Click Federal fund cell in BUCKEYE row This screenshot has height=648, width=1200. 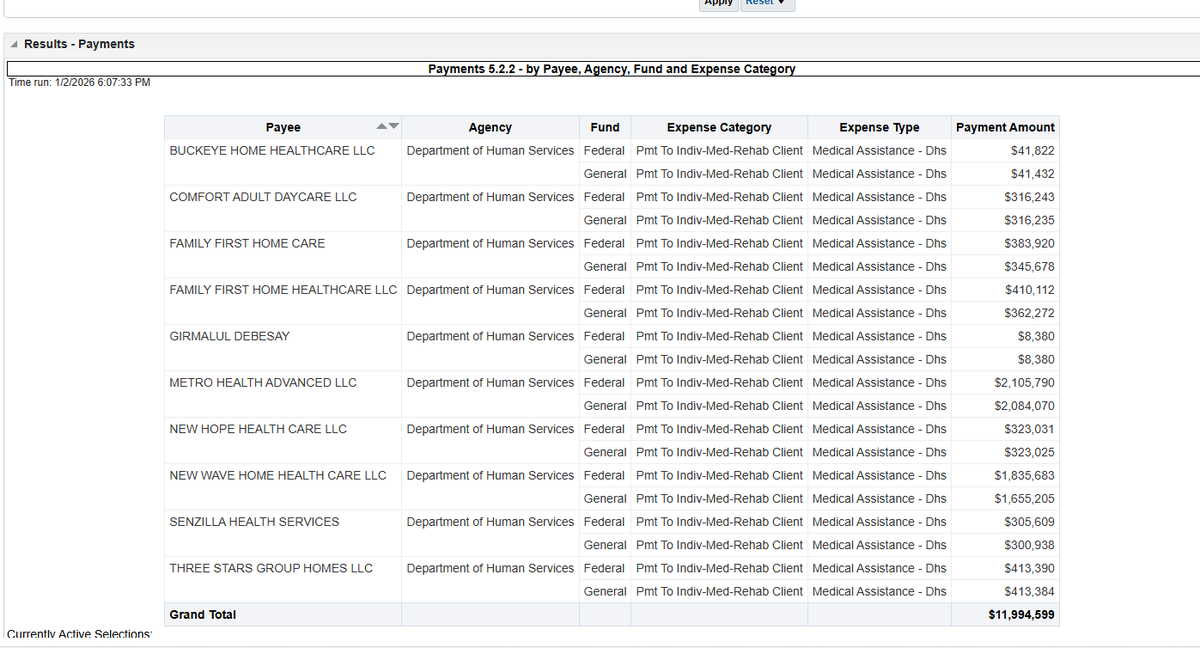(604, 150)
